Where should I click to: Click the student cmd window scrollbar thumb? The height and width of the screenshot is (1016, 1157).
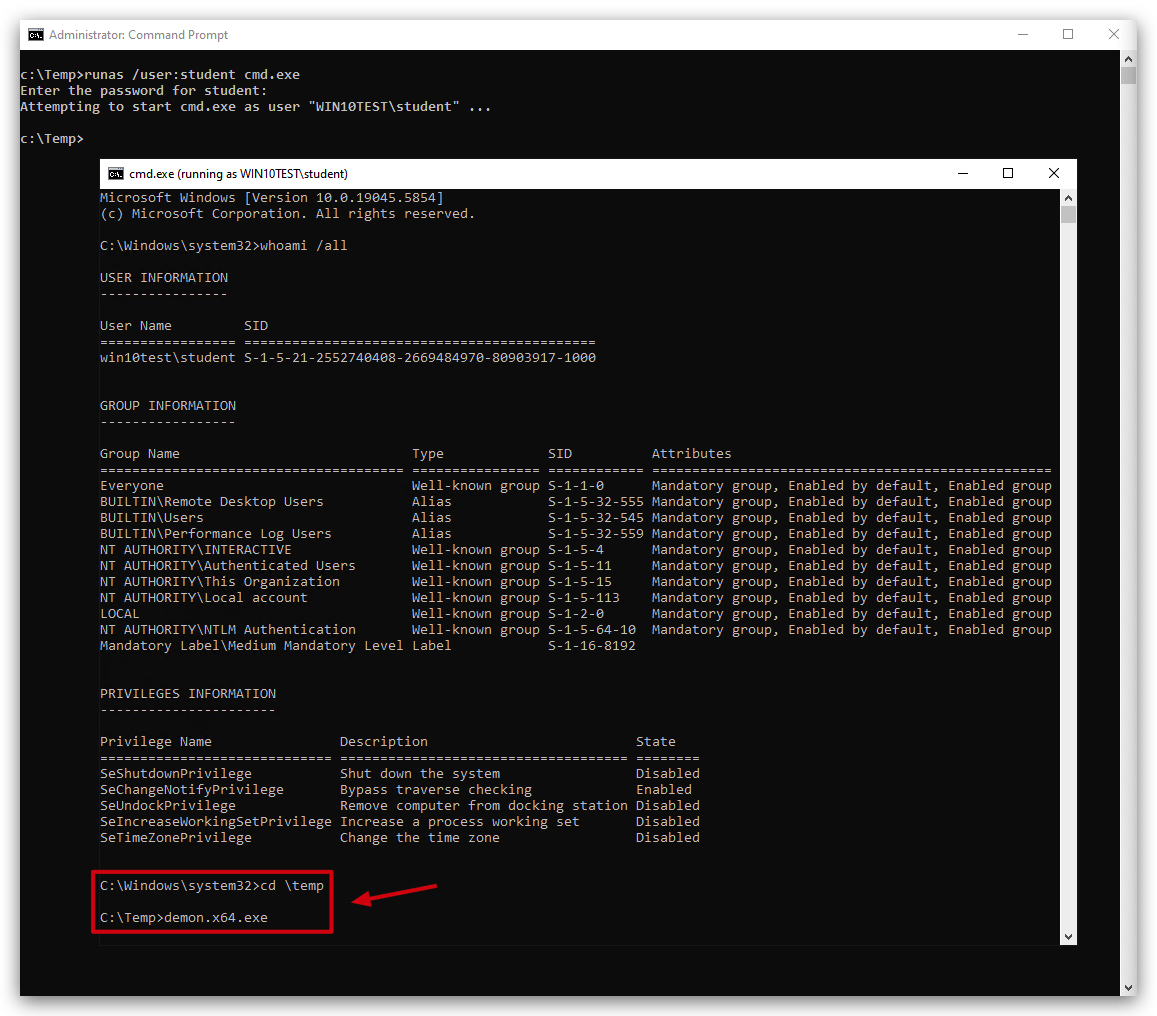(x=1068, y=215)
